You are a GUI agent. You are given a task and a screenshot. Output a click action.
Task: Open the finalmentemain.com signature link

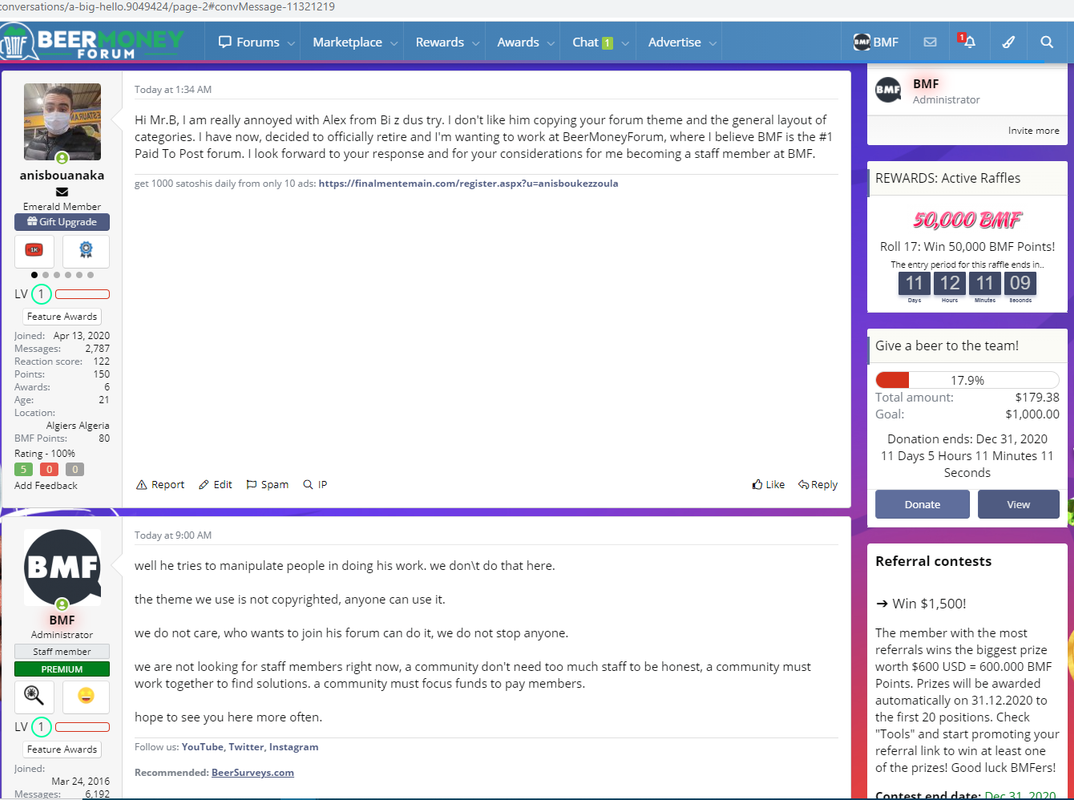469,184
